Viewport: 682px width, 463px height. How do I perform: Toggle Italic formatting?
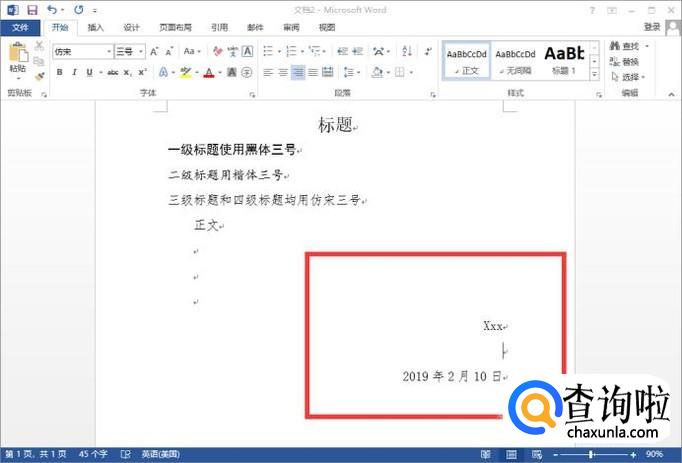[x=74, y=72]
